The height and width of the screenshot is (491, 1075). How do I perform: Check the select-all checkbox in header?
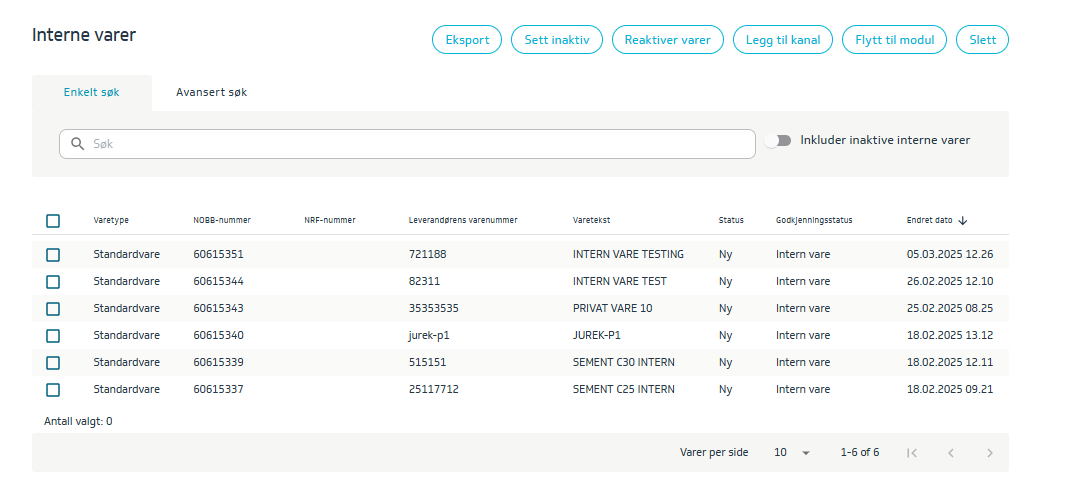pos(53,221)
